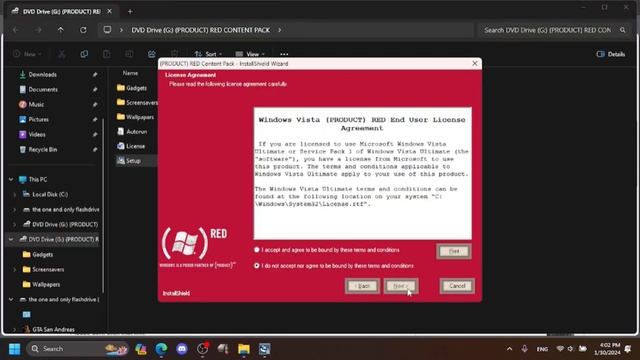
Task: Click the Next button in wizard
Action: [401, 286]
